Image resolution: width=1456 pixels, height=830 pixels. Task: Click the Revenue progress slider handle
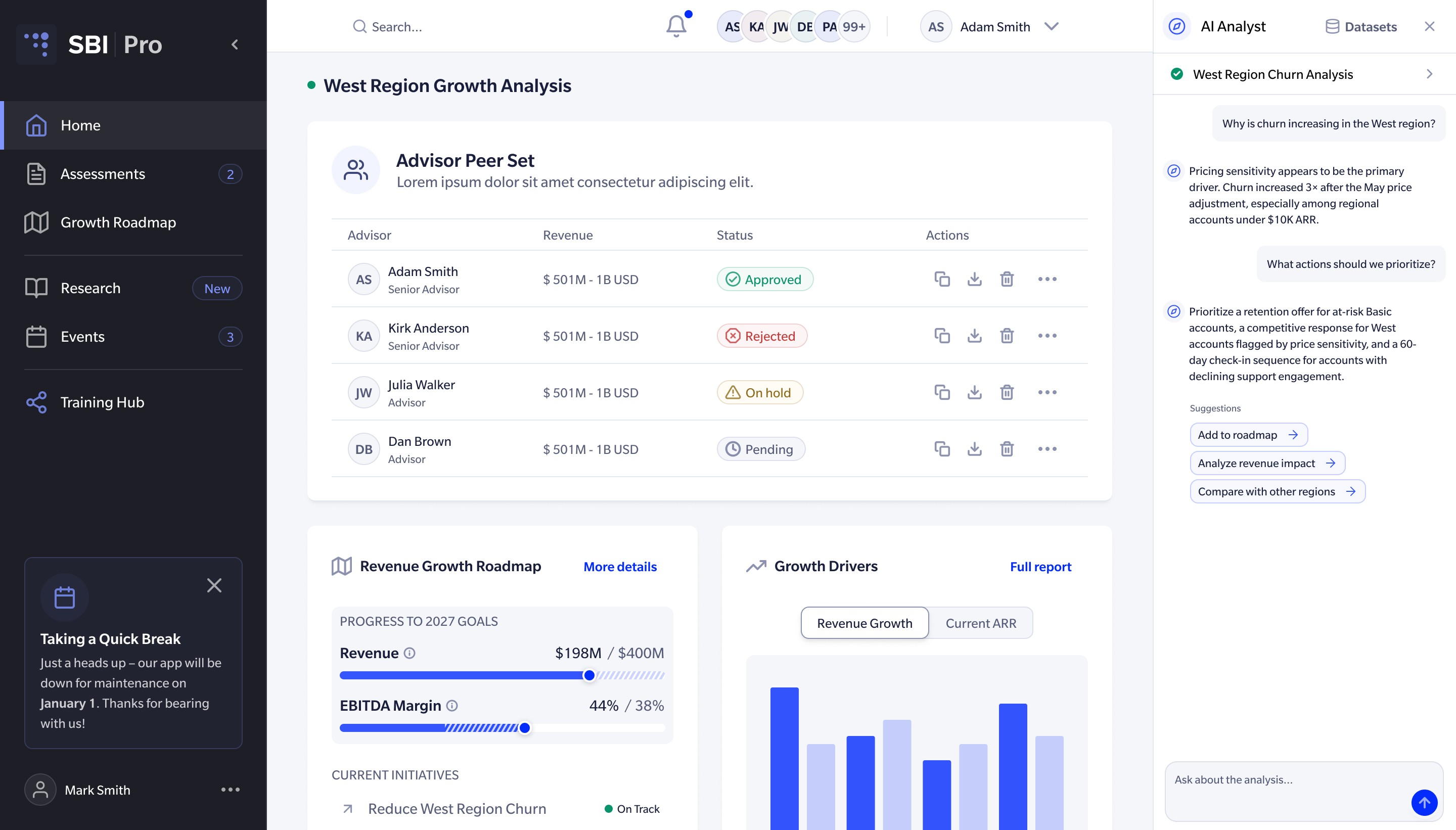589,675
